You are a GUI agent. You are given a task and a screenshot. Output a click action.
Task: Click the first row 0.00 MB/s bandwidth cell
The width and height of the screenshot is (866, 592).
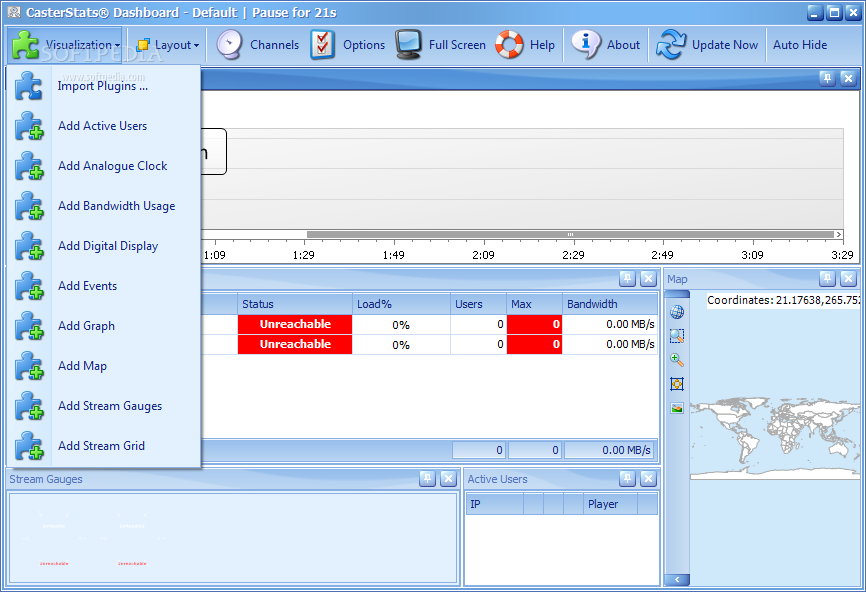click(610, 324)
